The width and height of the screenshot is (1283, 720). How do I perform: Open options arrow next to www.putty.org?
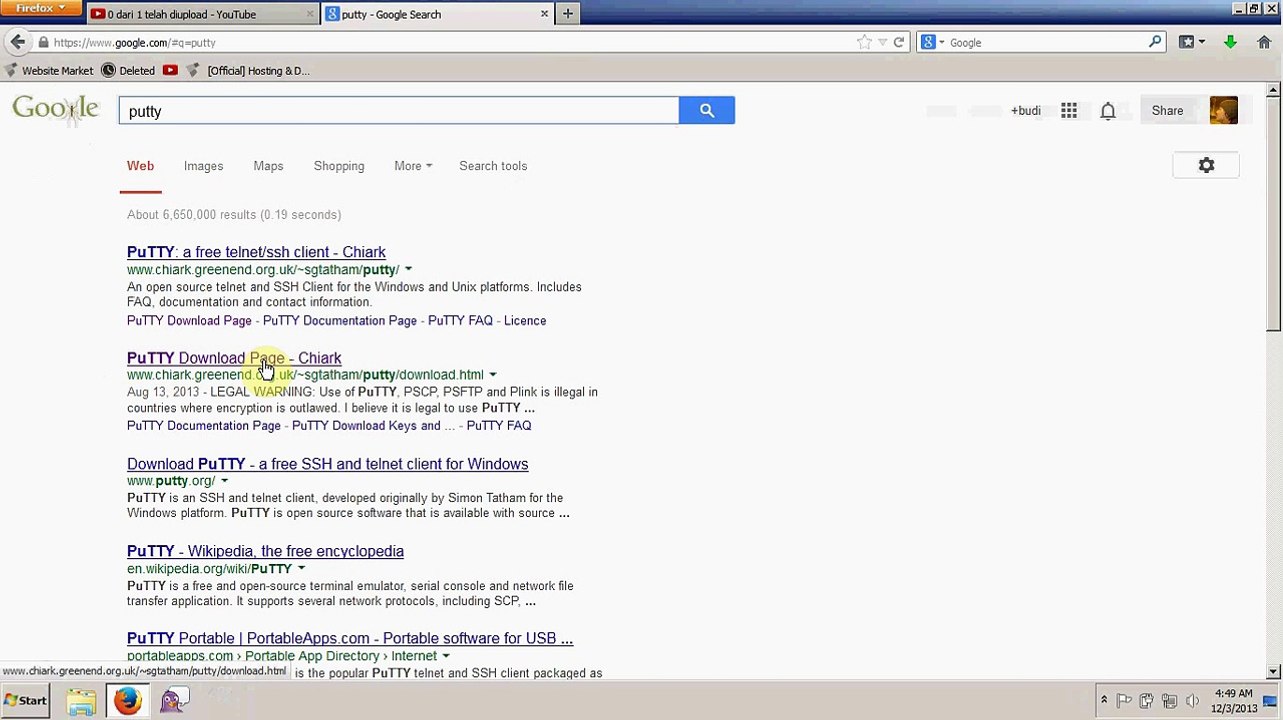point(224,481)
